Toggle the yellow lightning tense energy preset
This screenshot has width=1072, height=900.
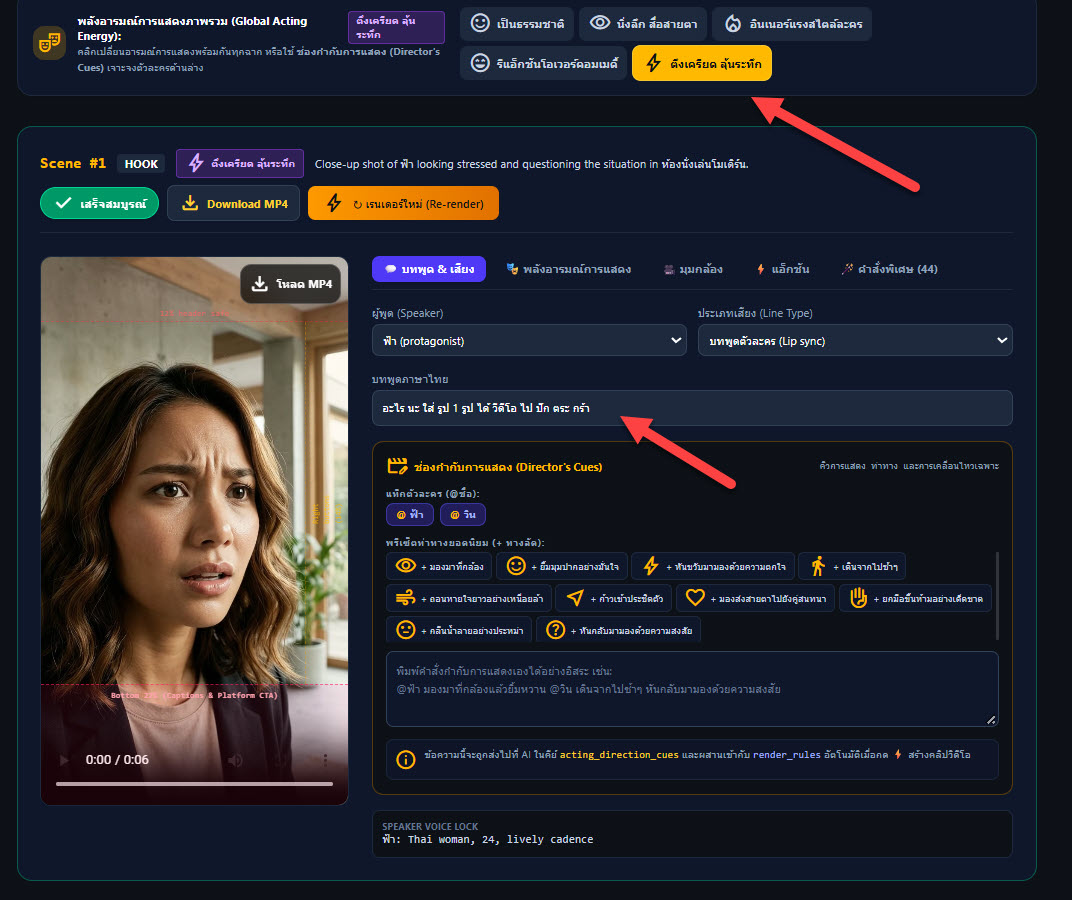click(702, 64)
